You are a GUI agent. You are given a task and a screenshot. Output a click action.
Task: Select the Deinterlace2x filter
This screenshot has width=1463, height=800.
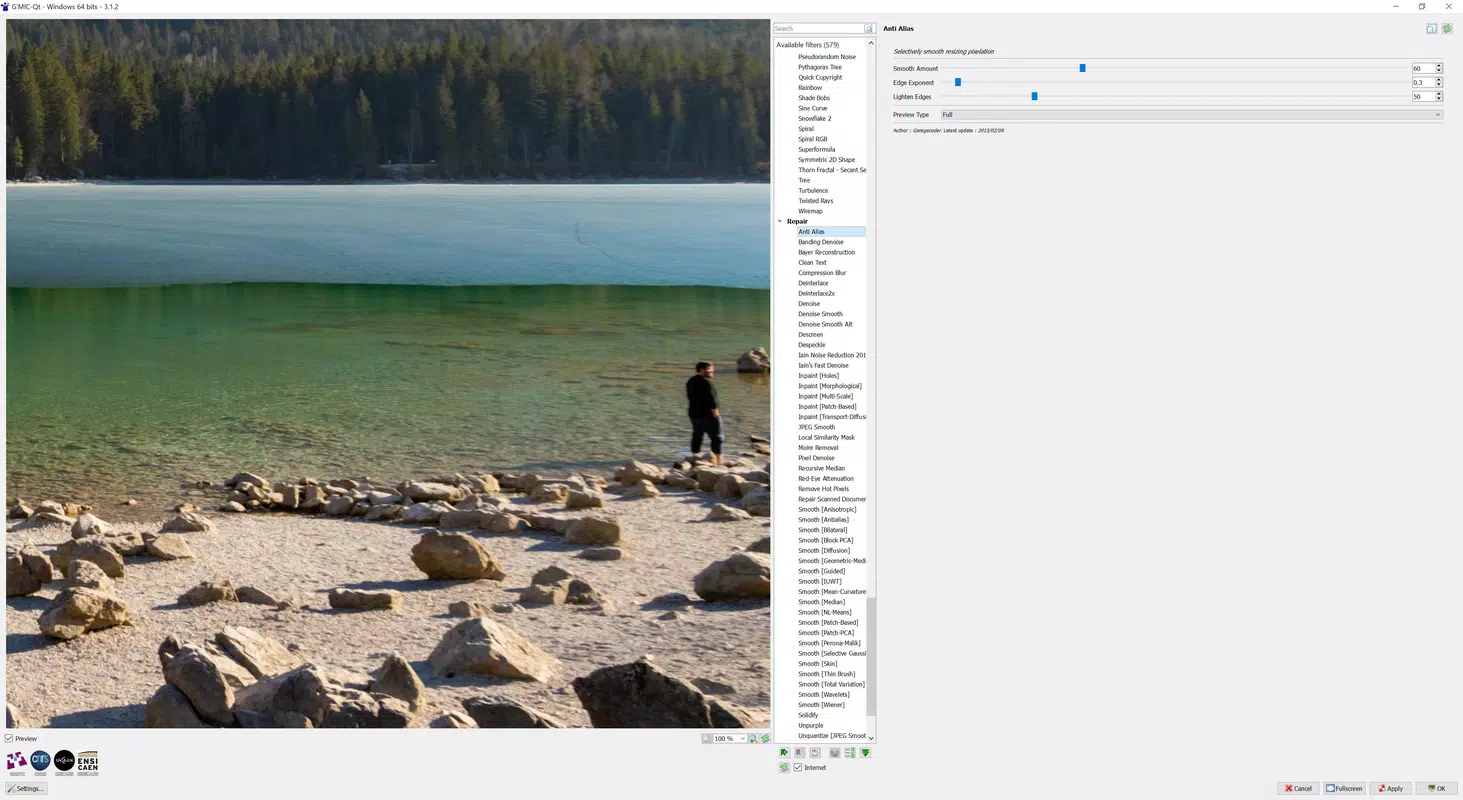[x=817, y=293]
